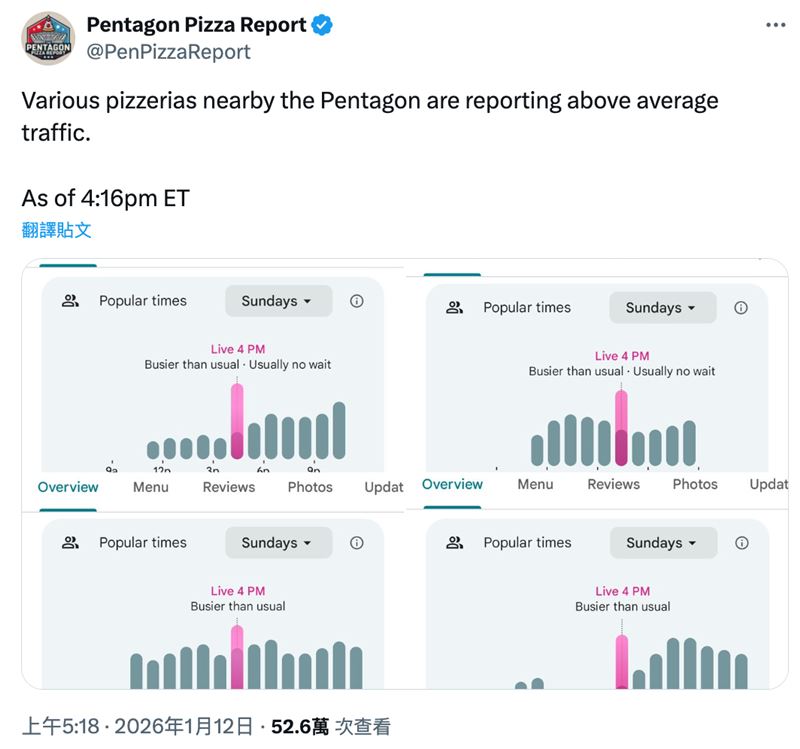Image resolution: width=800 pixels, height=749 pixels.
Task: Open Sundays dropdown in top-left chart
Action: click(x=278, y=301)
